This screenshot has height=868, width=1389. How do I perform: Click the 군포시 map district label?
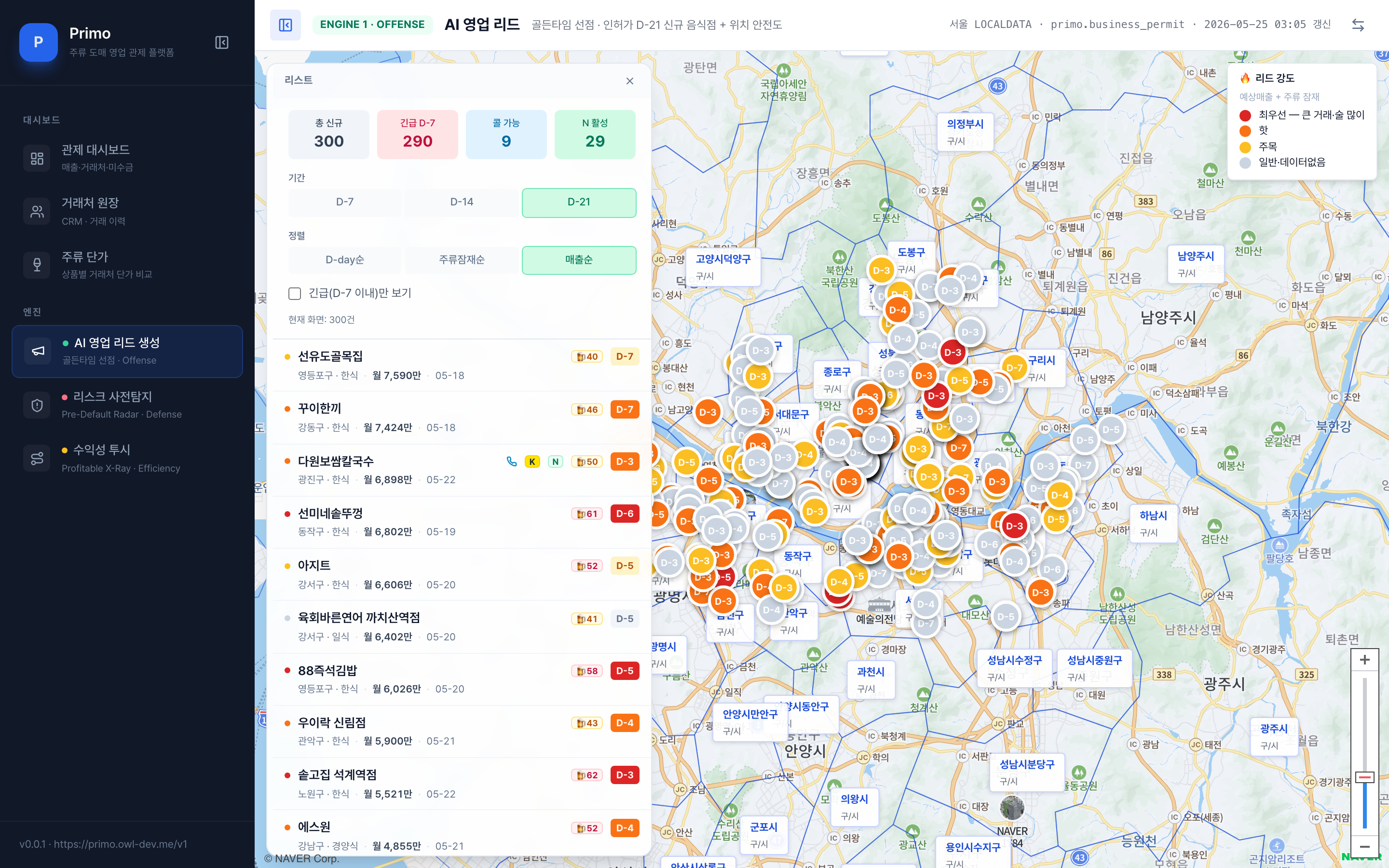tap(763, 835)
